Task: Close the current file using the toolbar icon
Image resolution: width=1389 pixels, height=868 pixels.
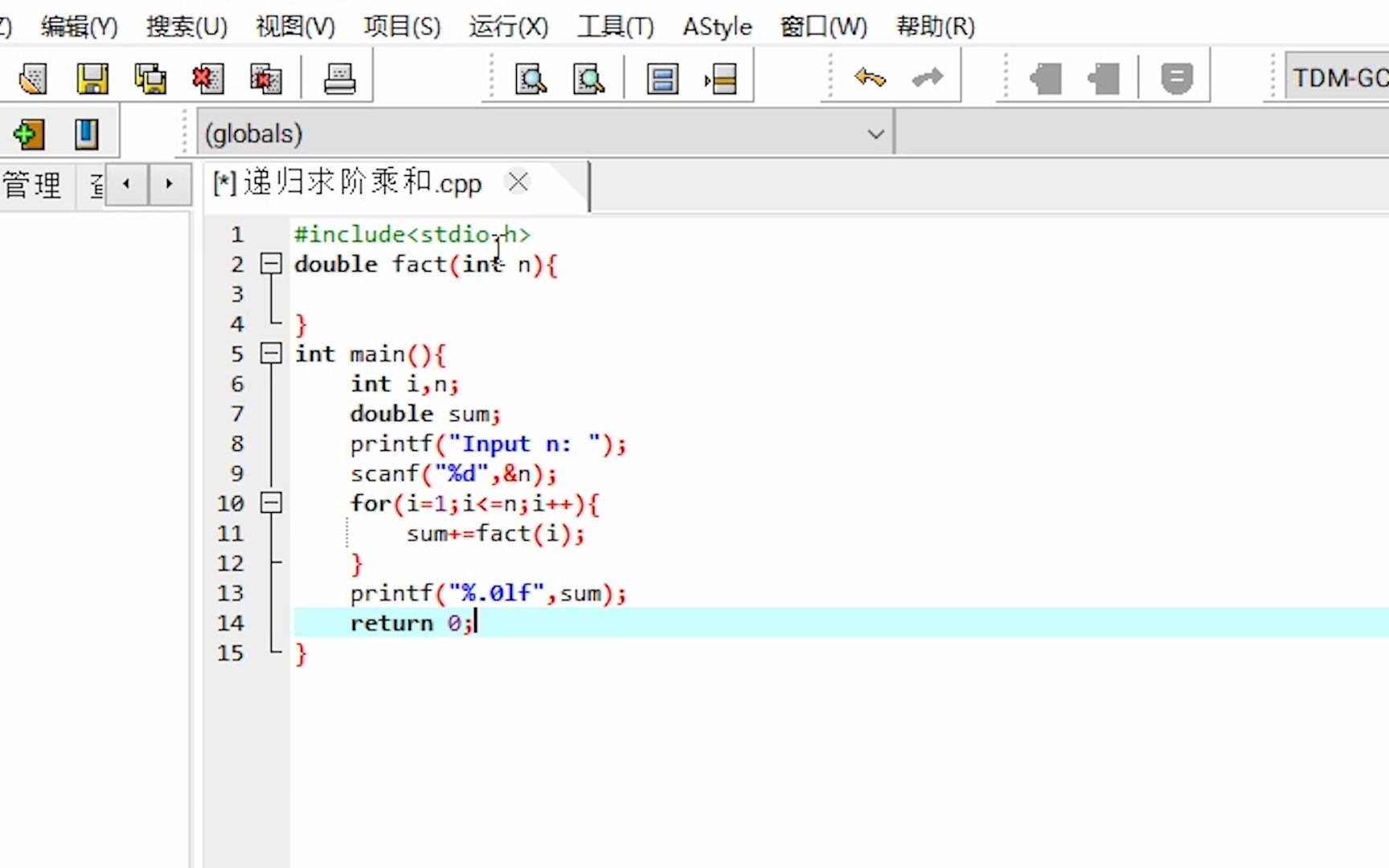Action: (207, 79)
